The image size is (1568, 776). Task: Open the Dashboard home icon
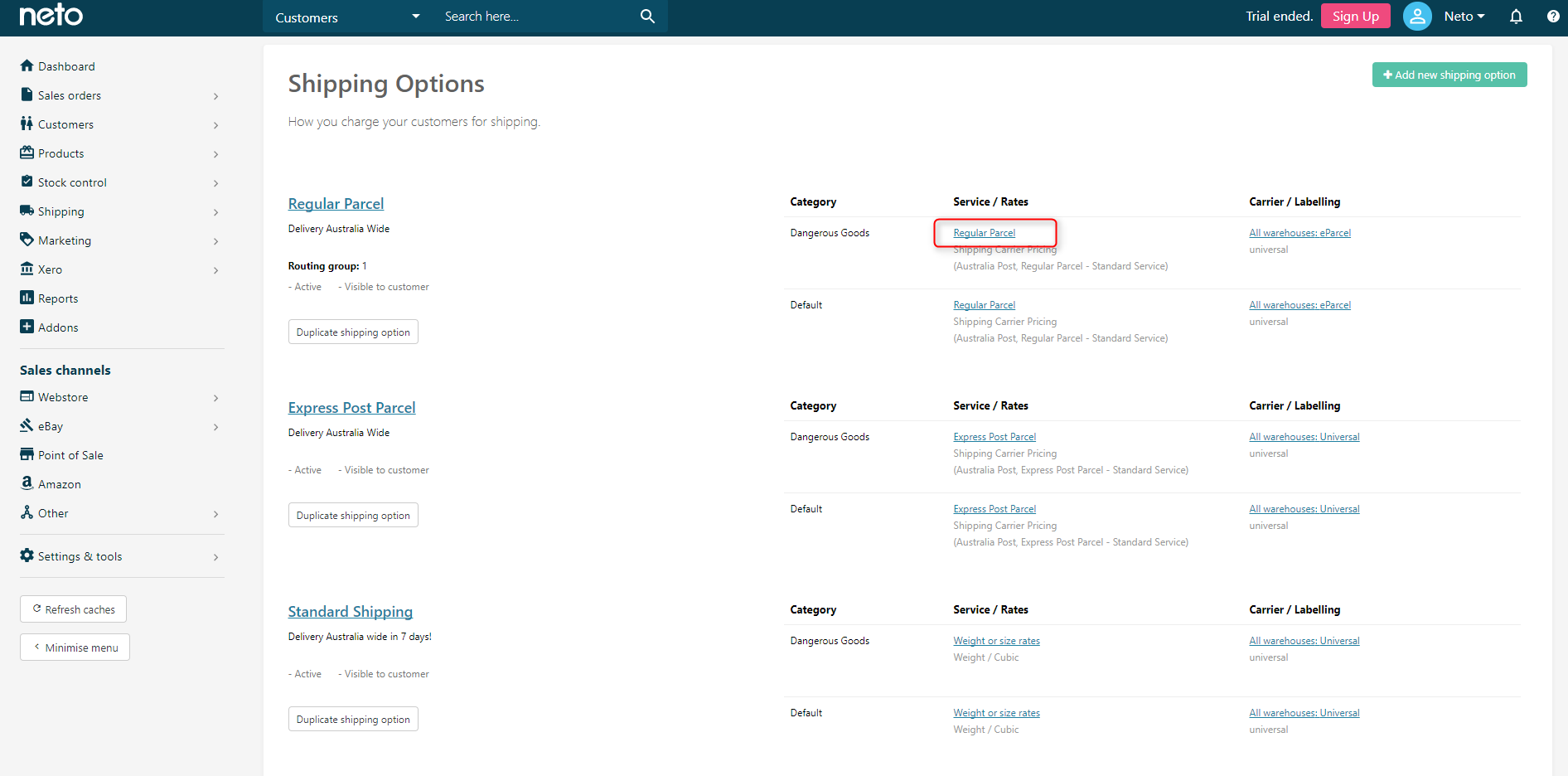click(x=27, y=65)
